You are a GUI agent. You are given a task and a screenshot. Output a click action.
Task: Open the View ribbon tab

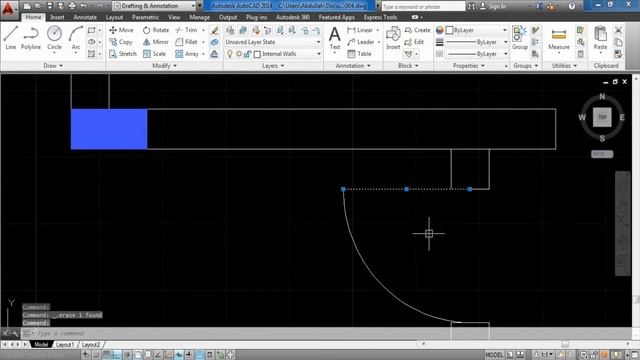(174, 17)
